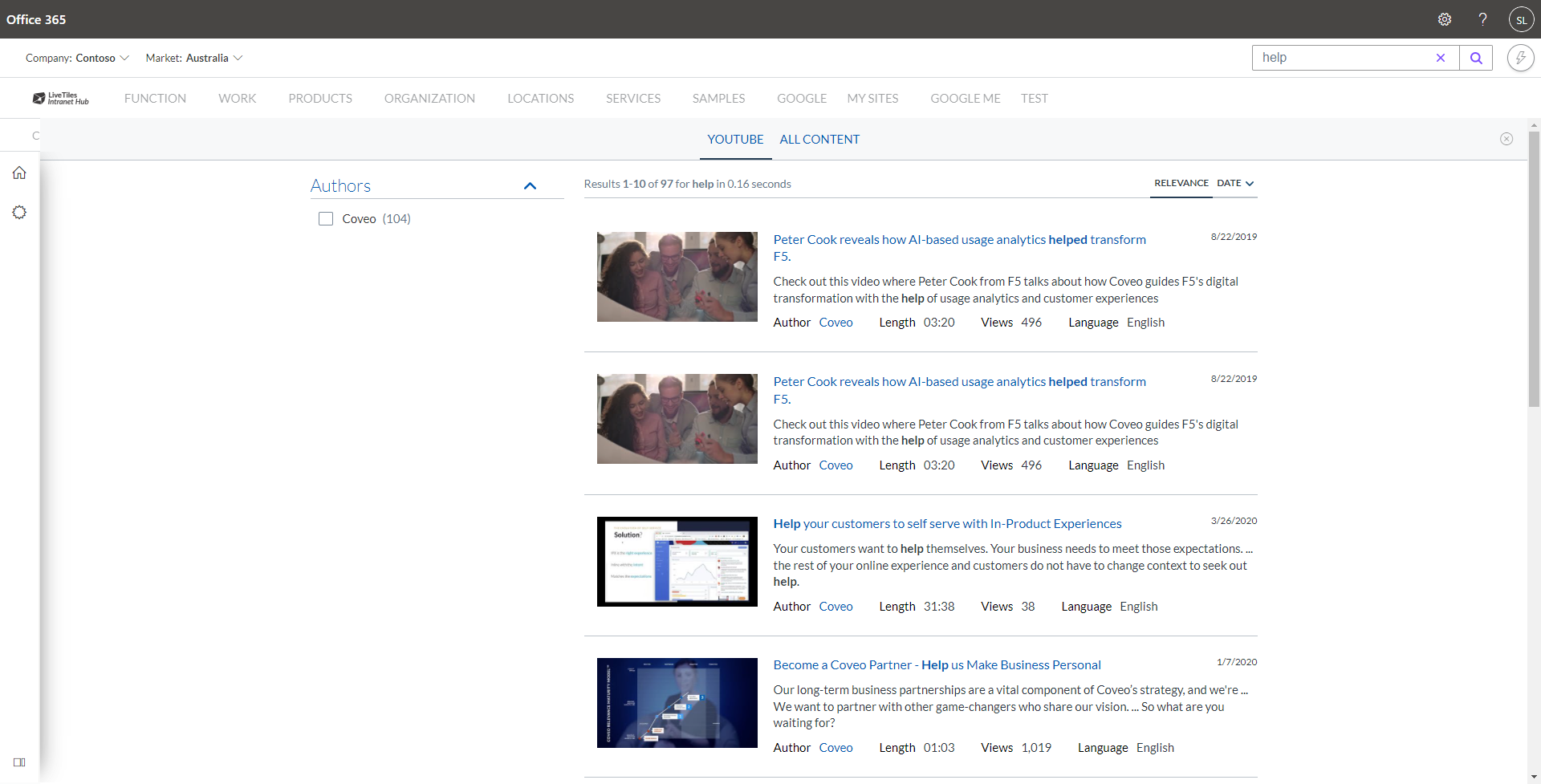
Task: Click the In-Product Experiences video thumbnail
Action: [x=677, y=562]
